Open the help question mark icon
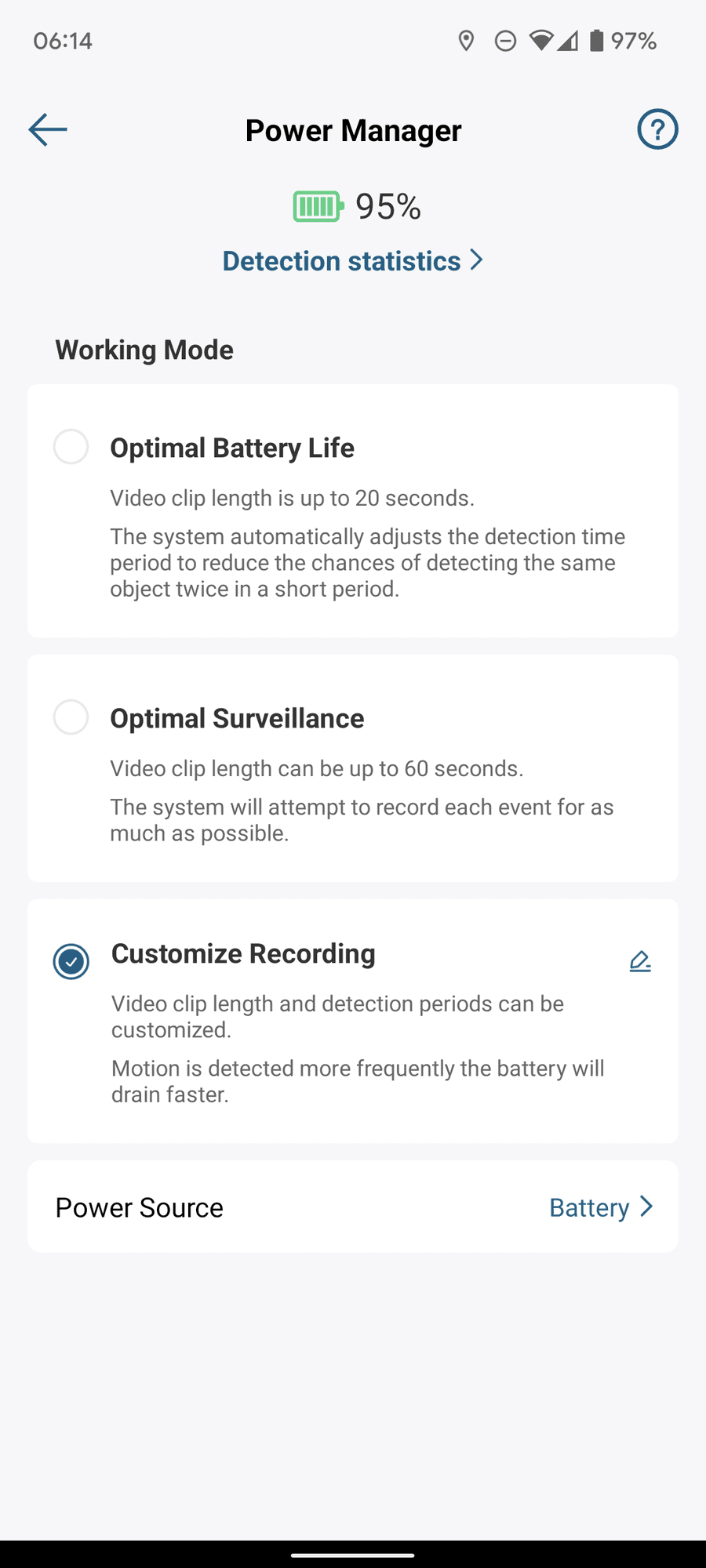The width and height of the screenshot is (706, 1568). pos(657,129)
